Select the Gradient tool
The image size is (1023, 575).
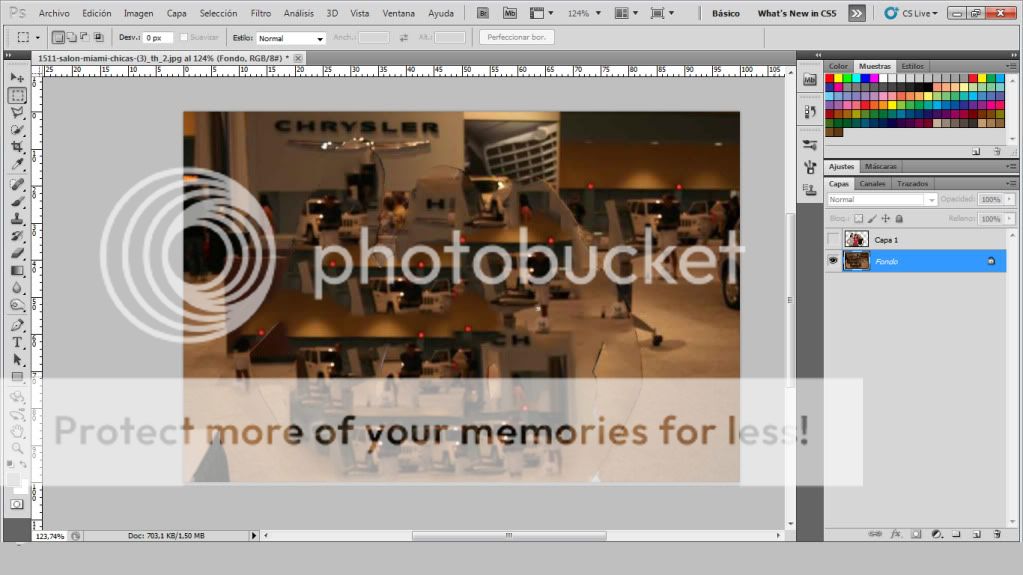tap(17, 270)
